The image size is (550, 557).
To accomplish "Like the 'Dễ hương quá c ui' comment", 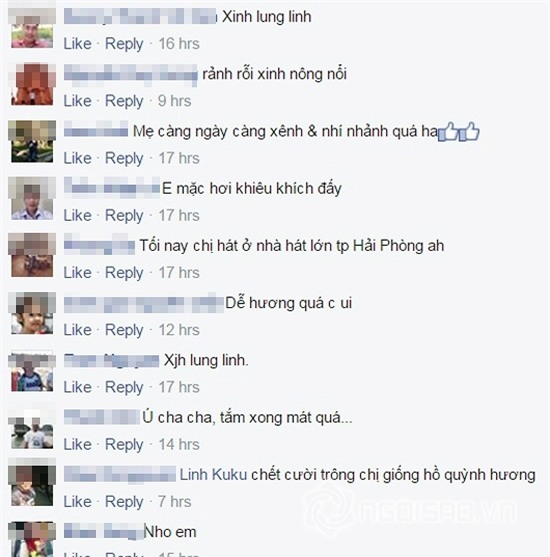I will coord(77,330).
